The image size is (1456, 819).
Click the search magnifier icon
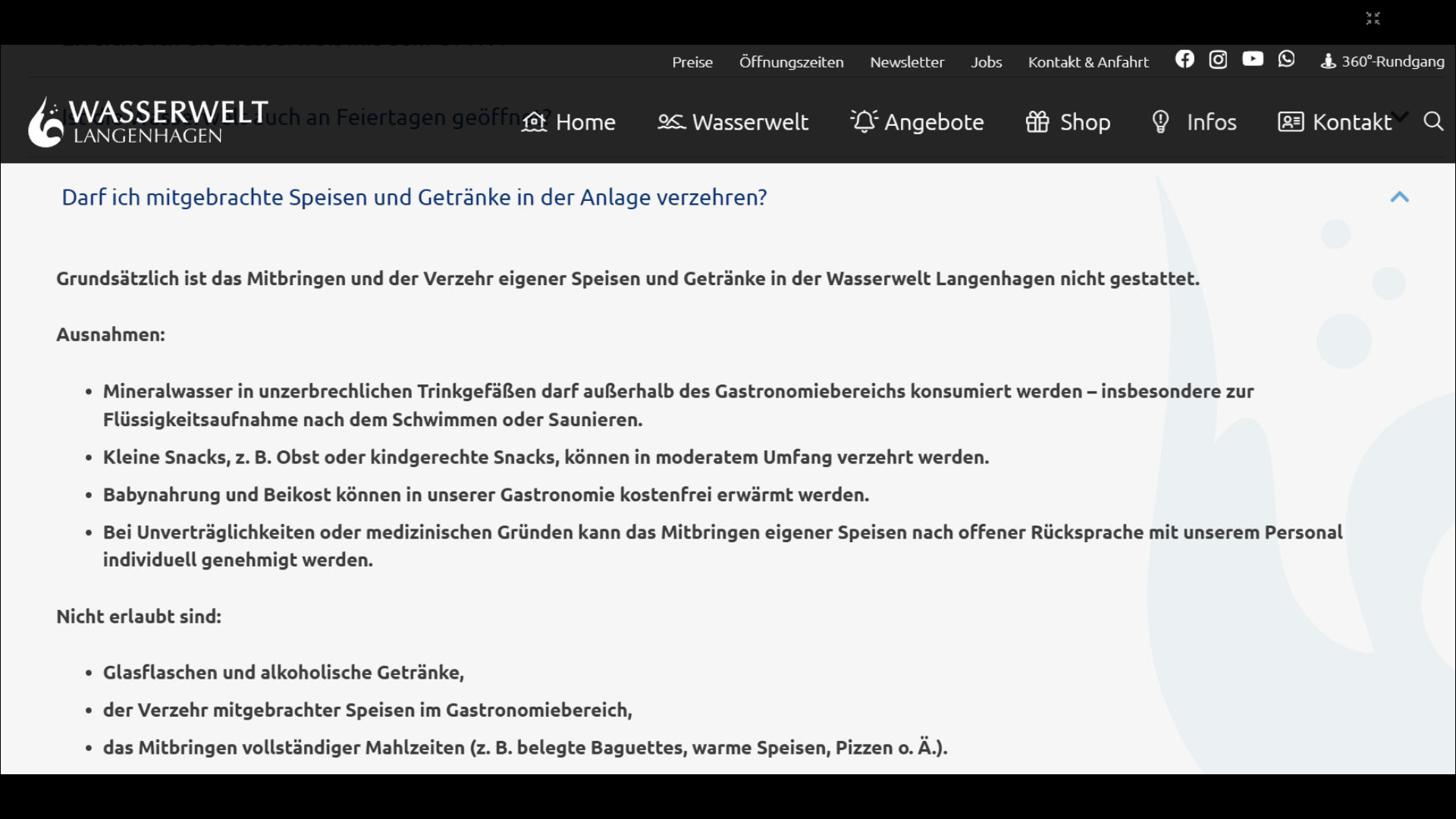coord(1433,121)
